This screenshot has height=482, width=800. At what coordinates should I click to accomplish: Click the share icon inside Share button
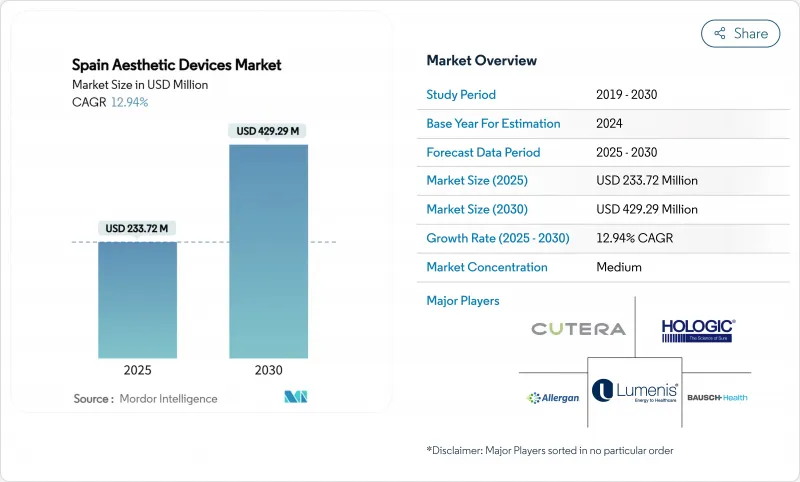[x=719, y=33]
